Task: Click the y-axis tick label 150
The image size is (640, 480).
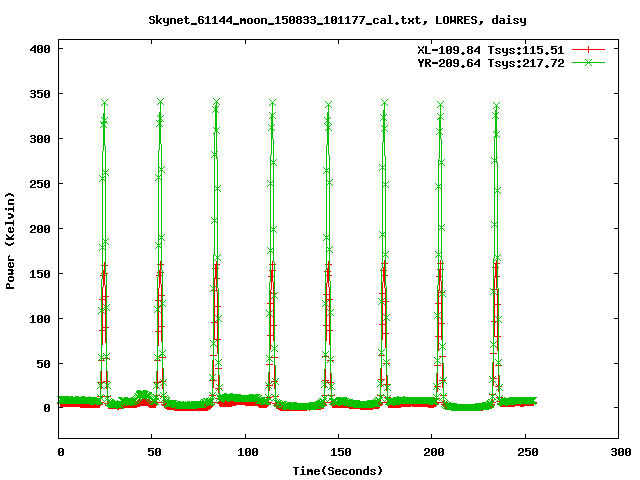Action: [40, 274]
